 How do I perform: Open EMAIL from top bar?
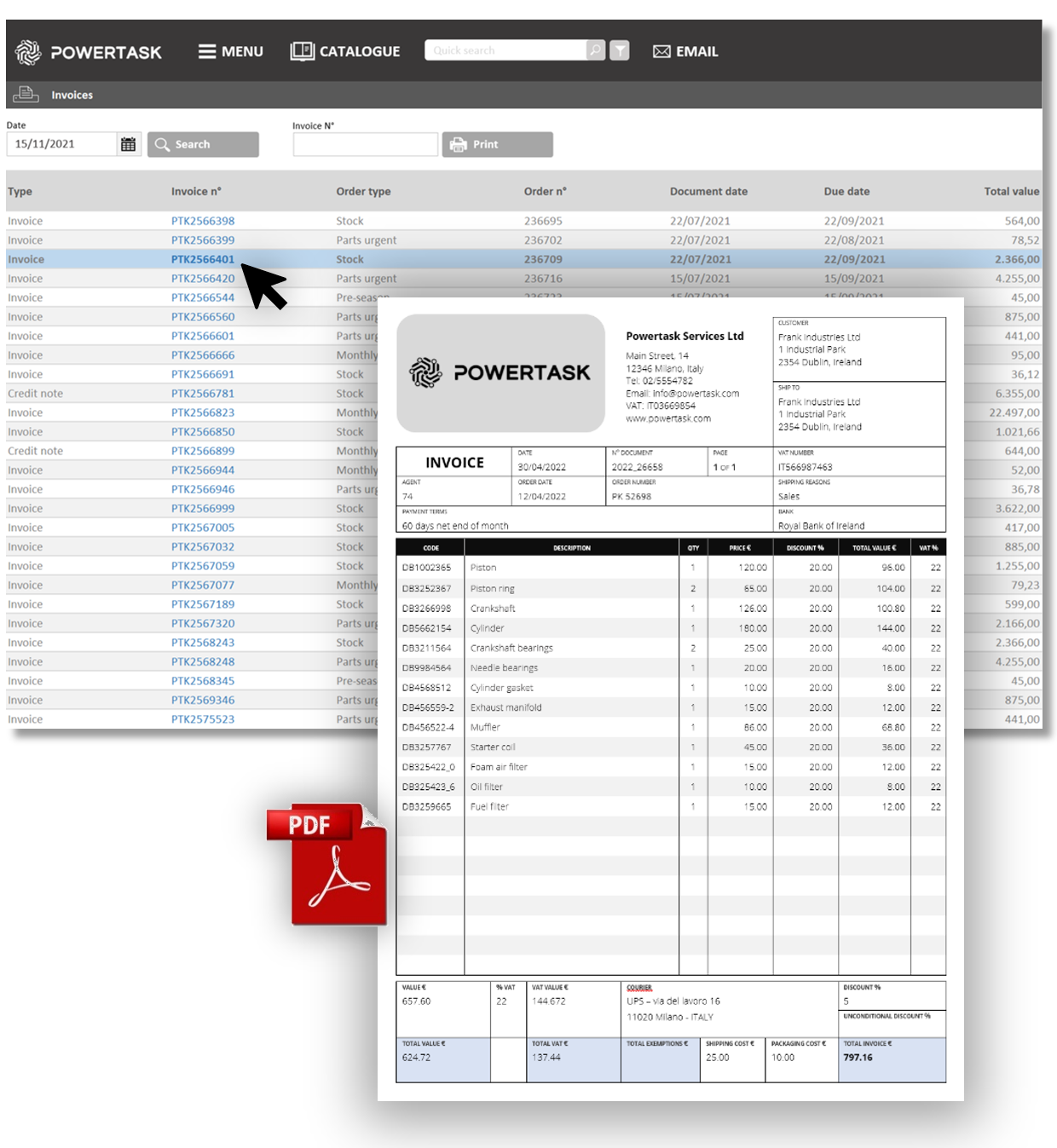(685, 51)
